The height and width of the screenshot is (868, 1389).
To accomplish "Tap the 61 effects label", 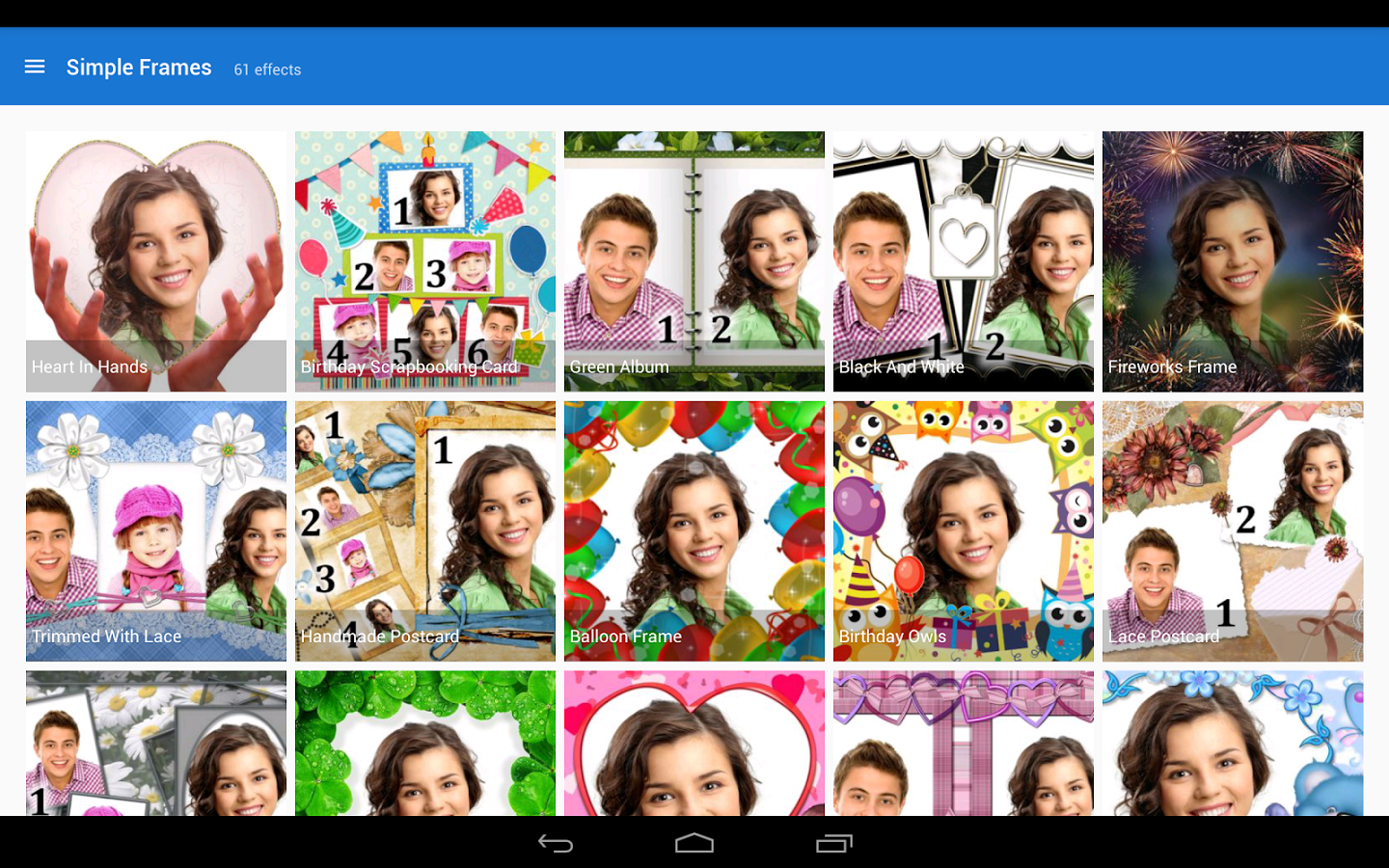I will [x=266, y=69].
